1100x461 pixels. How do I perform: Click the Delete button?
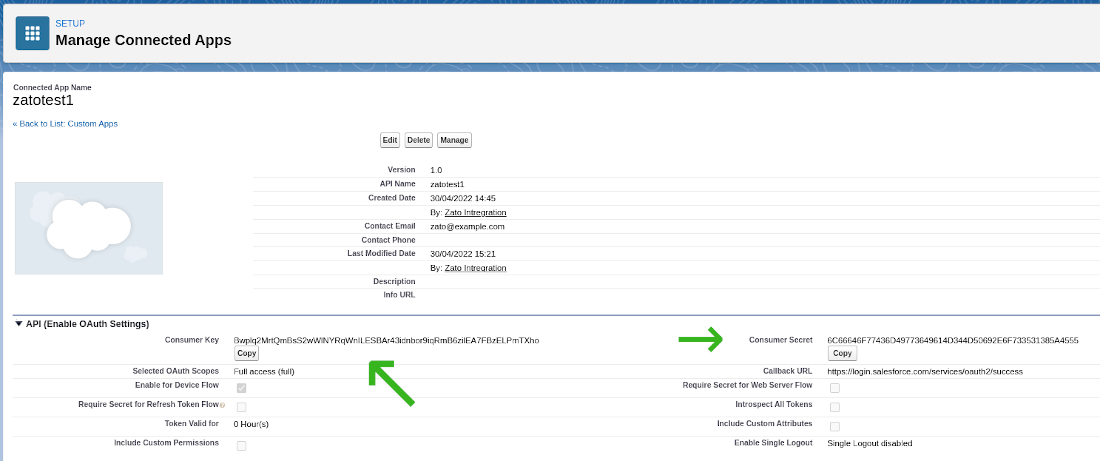(x=419, y=140)
